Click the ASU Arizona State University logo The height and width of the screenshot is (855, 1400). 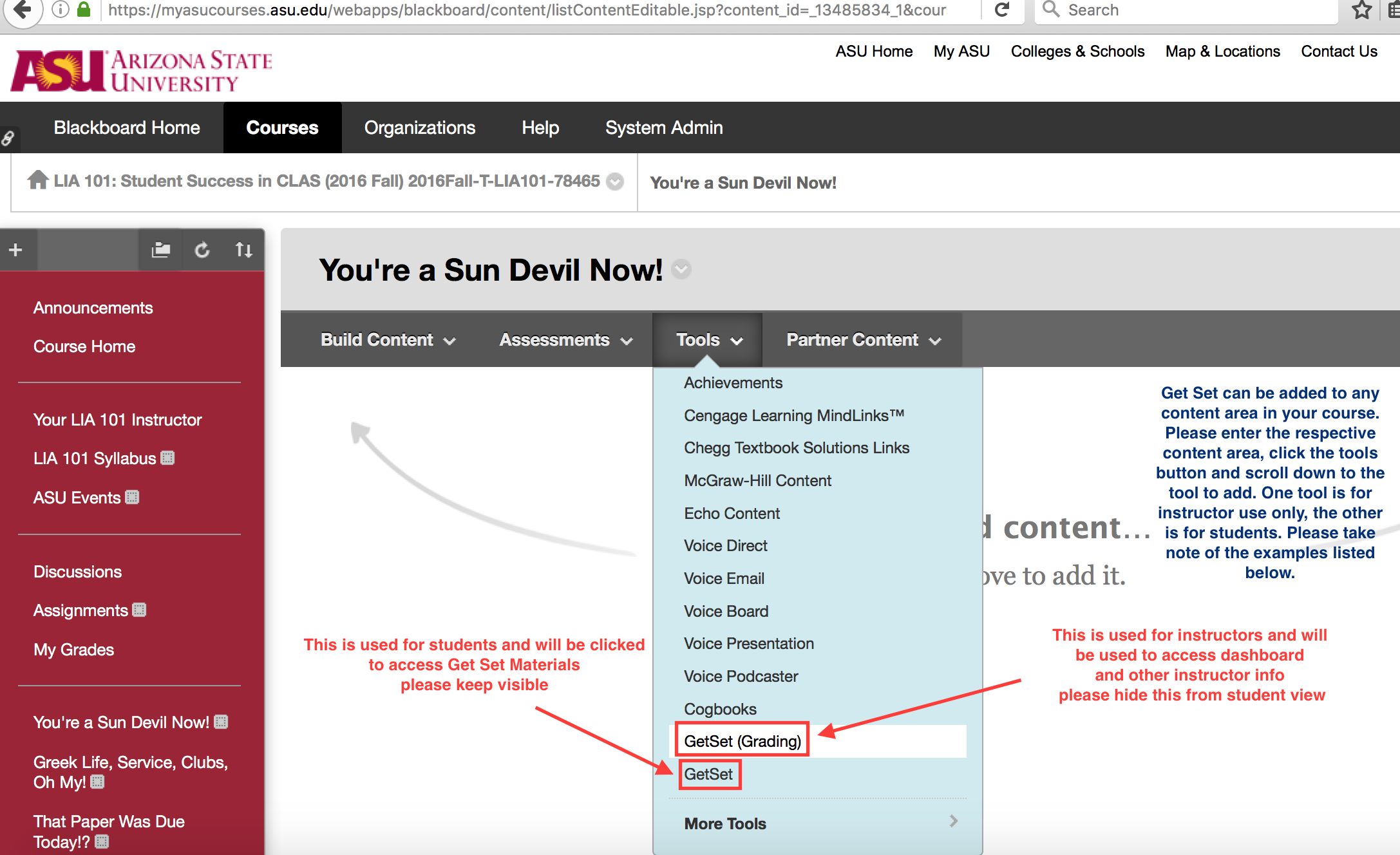pyautogui.click(x=142, y=70)
